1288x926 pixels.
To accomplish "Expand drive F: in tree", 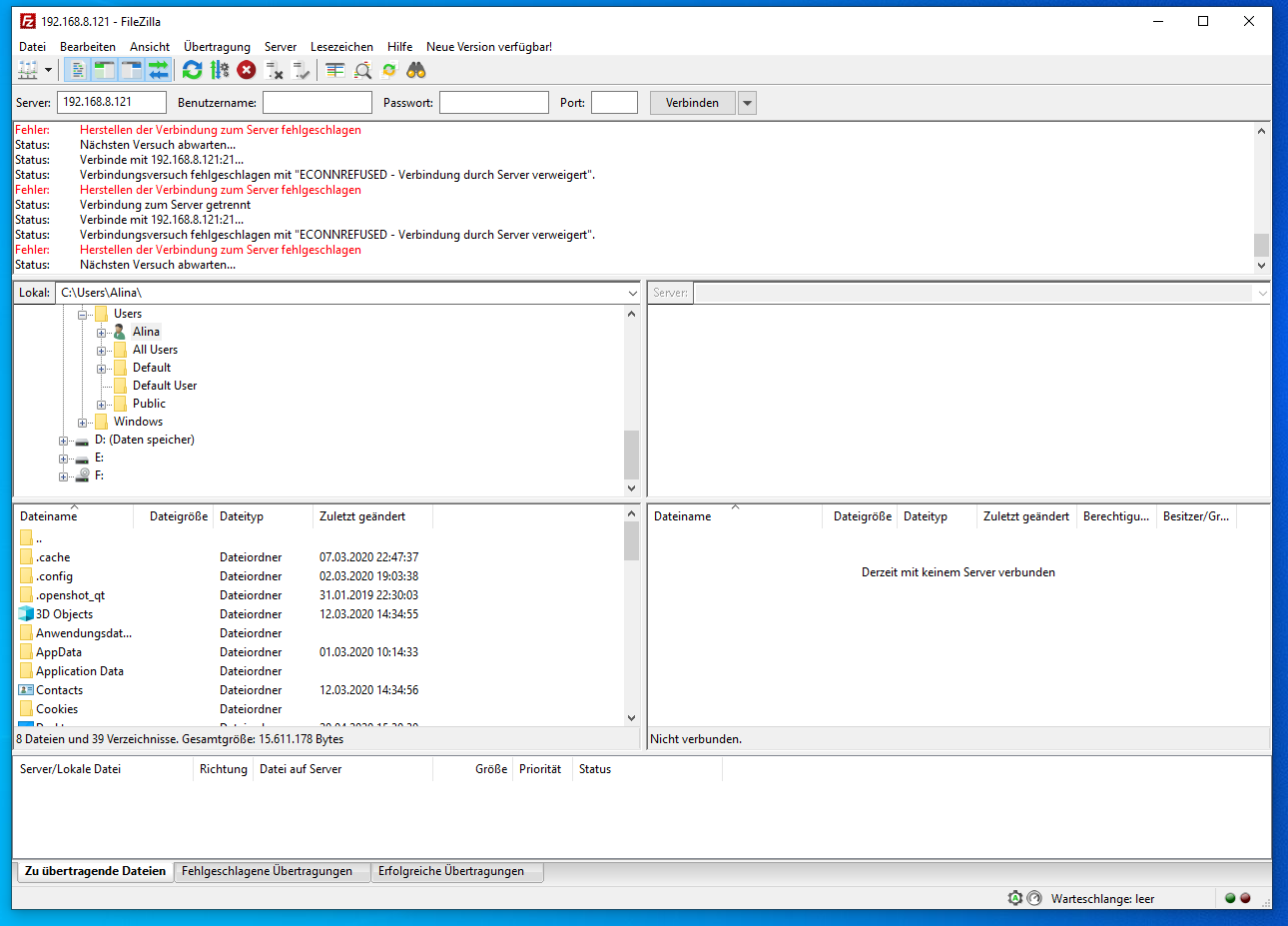I will point(63,475).
